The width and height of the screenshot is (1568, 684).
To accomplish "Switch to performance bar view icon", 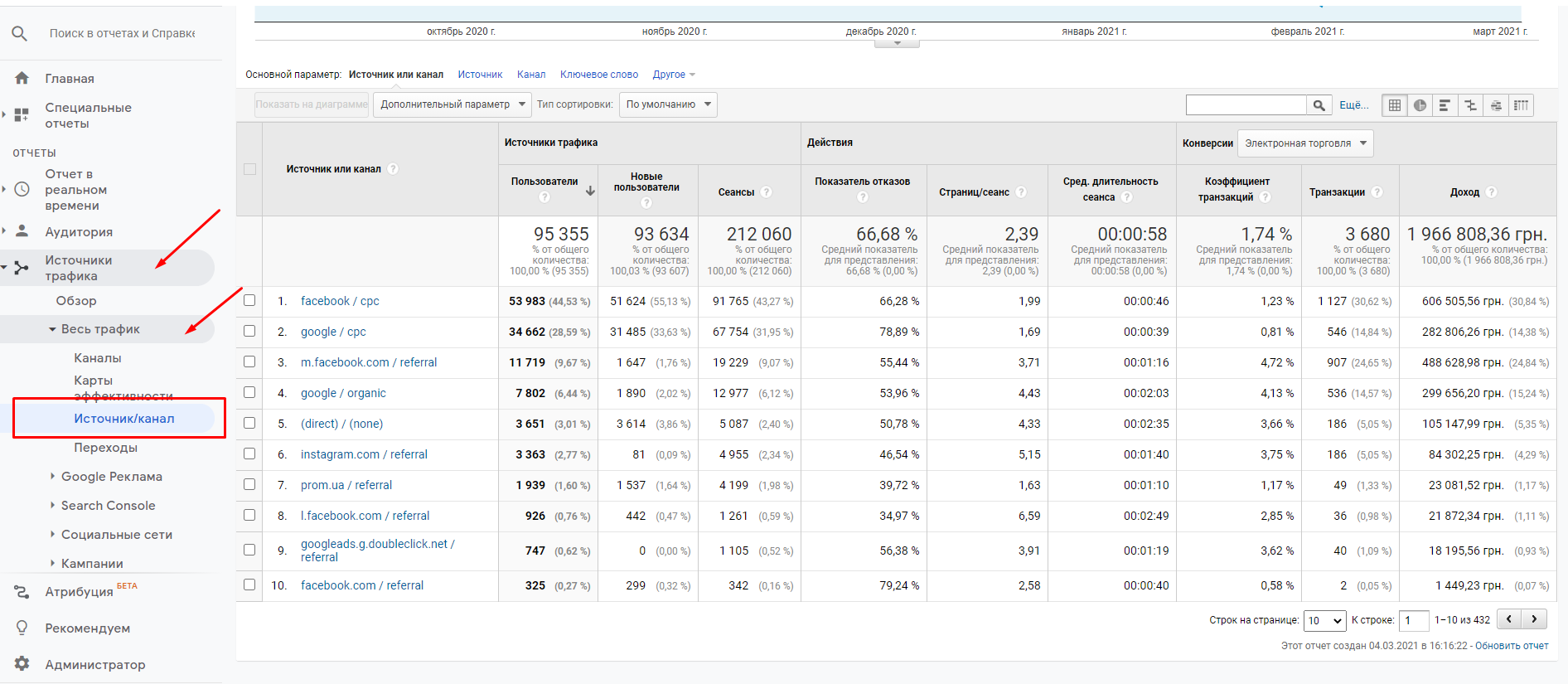I will click(x=1445, y=105).
